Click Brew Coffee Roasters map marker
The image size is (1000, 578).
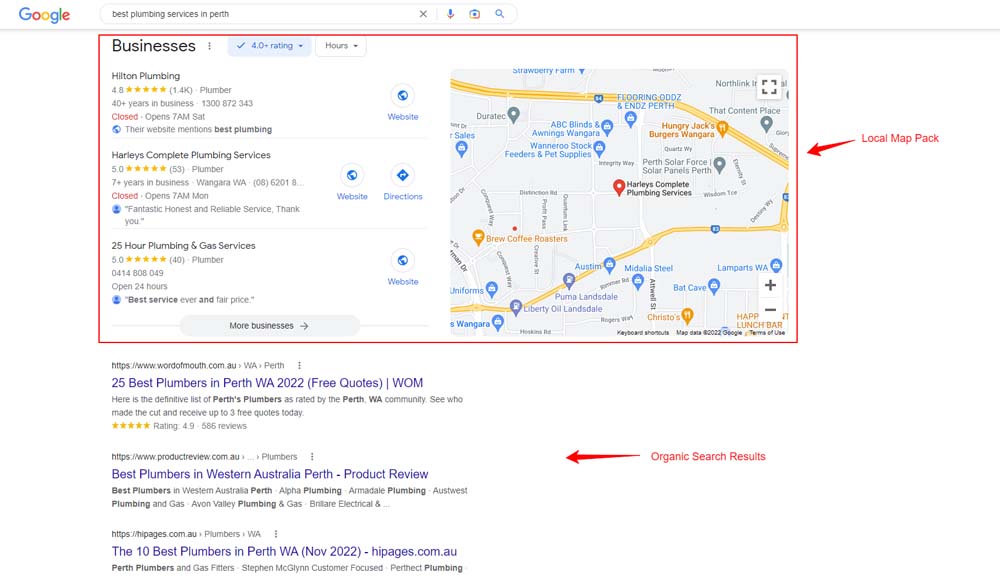point(478,238)
